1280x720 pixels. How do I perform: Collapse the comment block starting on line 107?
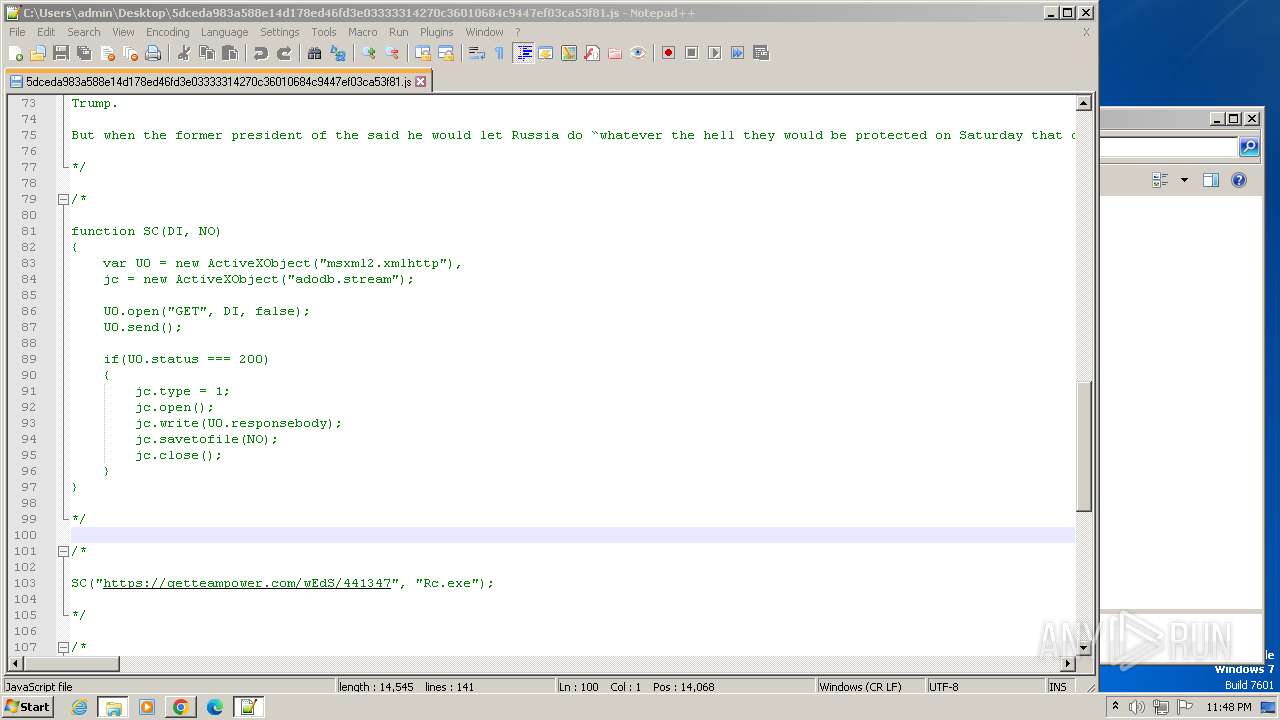pos(63,647)
